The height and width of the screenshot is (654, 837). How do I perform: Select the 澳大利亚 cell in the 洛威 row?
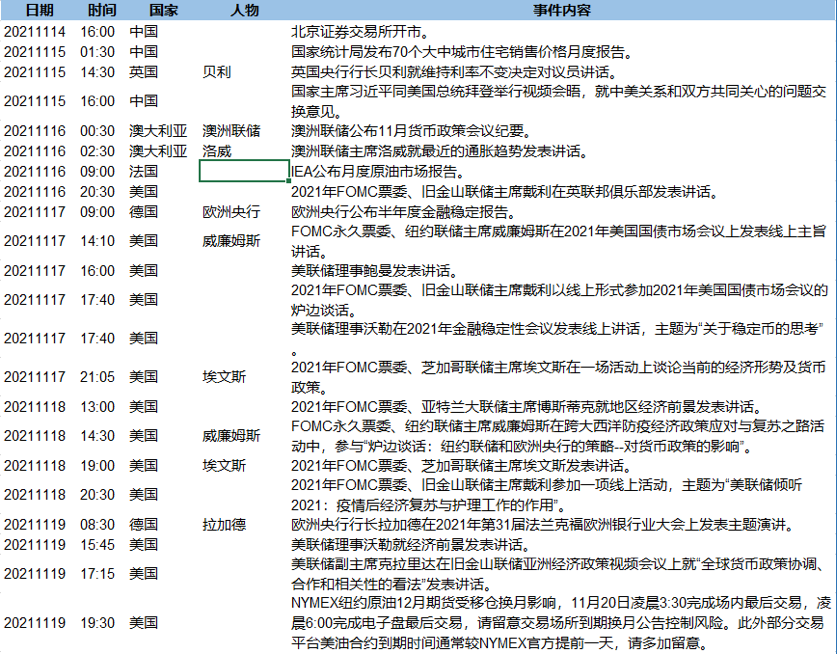coord(158,151)
